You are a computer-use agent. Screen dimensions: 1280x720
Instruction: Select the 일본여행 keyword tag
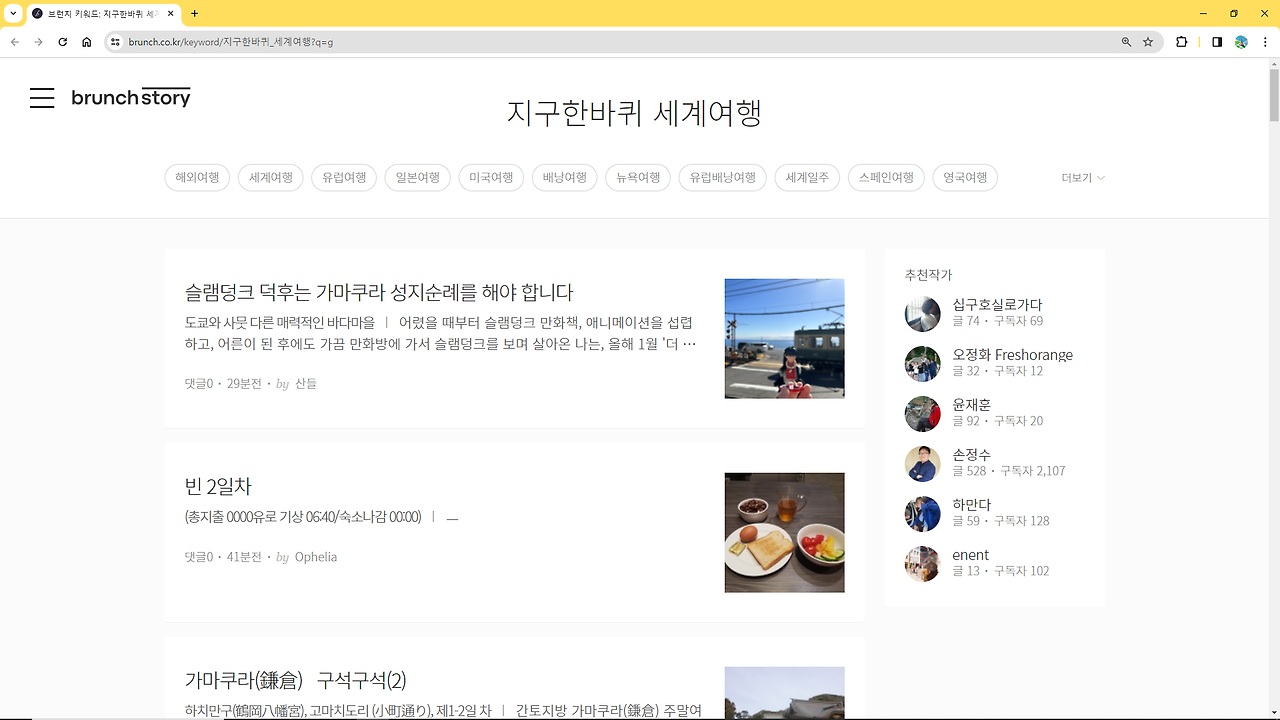click(418, 178)
